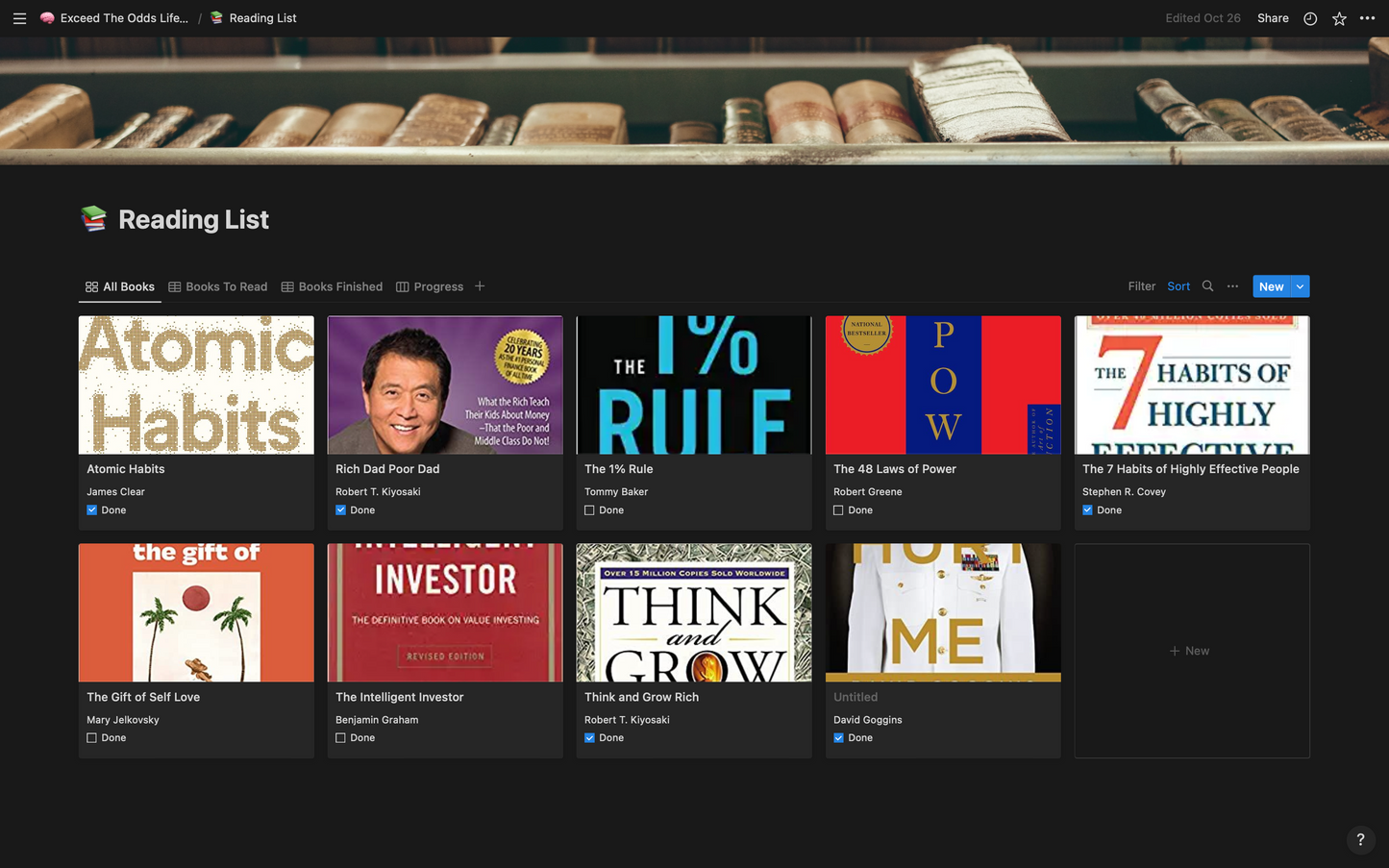
Task: Check Done for The 1% Rule
Action: pyautogui.click(x=590, y=510)
